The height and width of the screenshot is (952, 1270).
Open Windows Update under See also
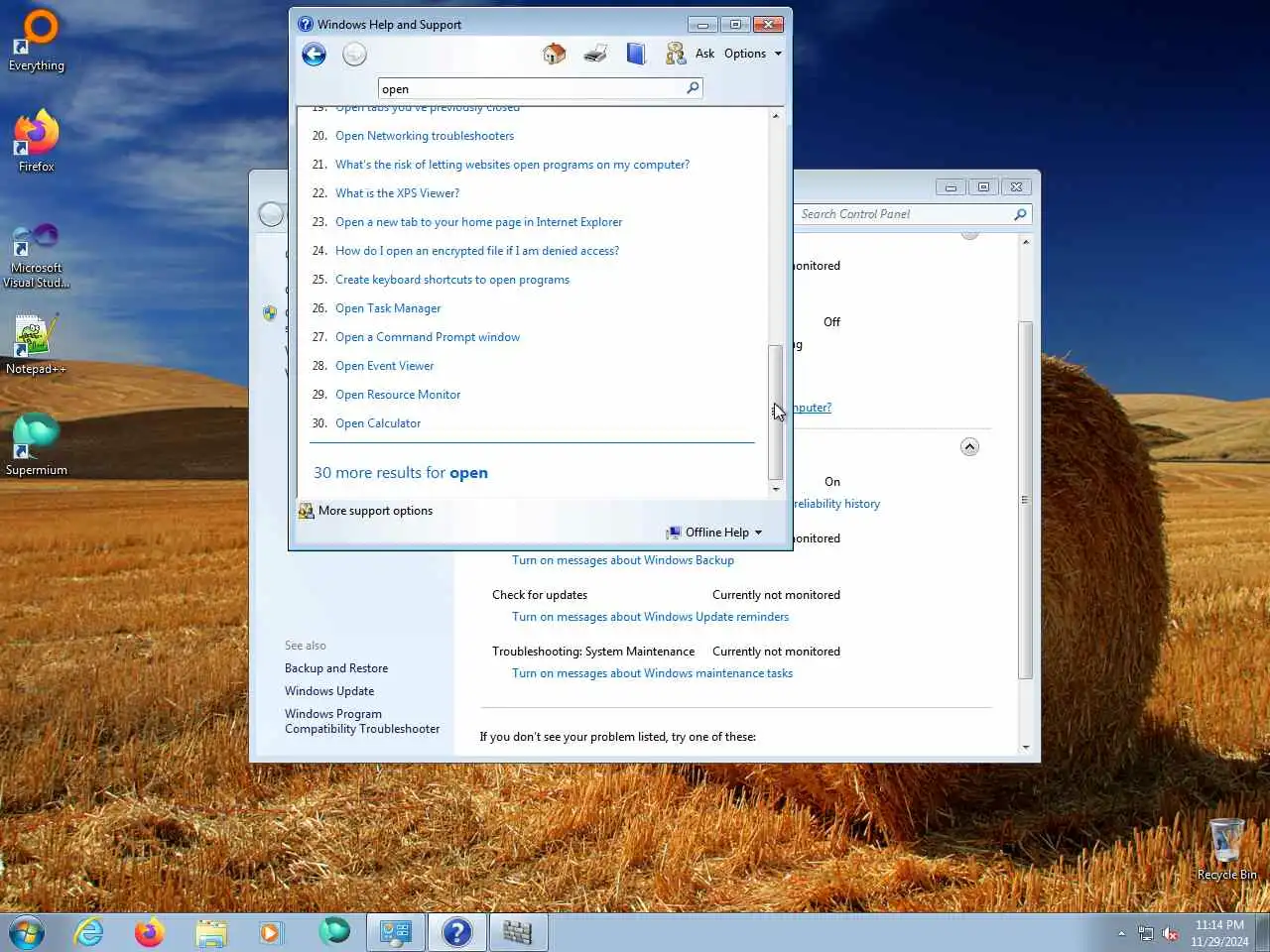click(x=329, y=691)
